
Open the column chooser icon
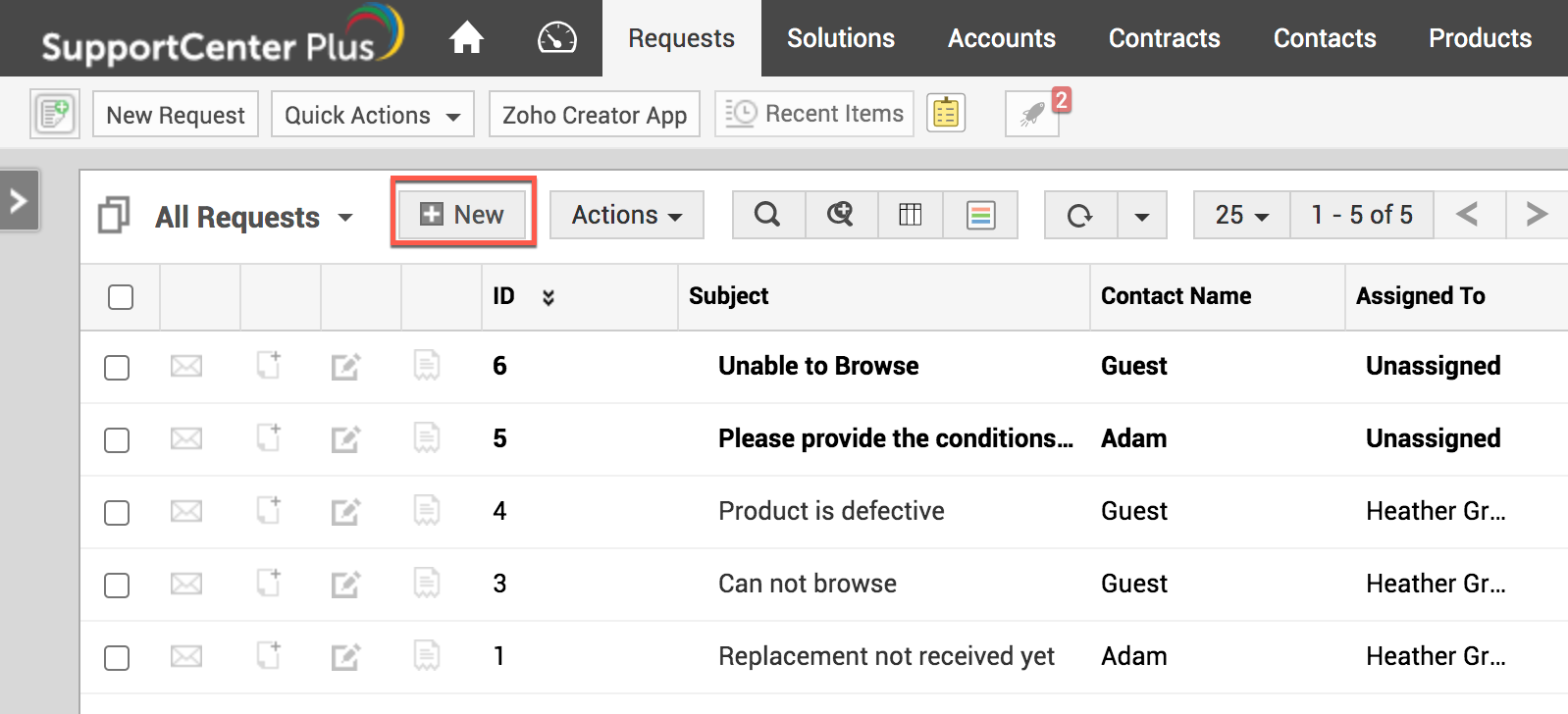tap(910, 215)
